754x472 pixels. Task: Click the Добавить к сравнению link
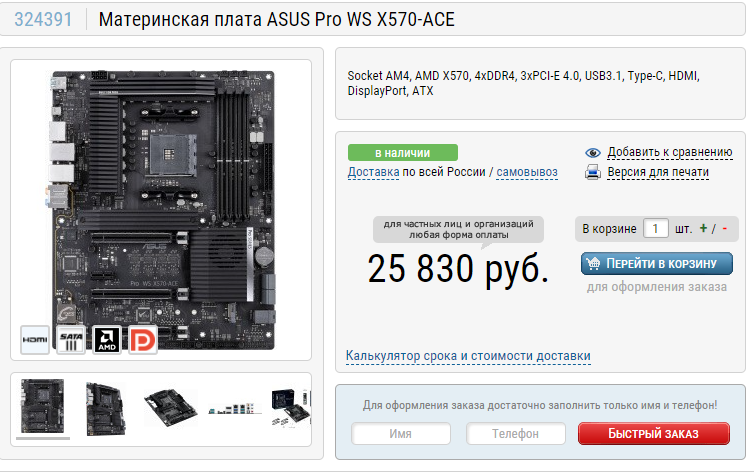click(x=669, y=152)
